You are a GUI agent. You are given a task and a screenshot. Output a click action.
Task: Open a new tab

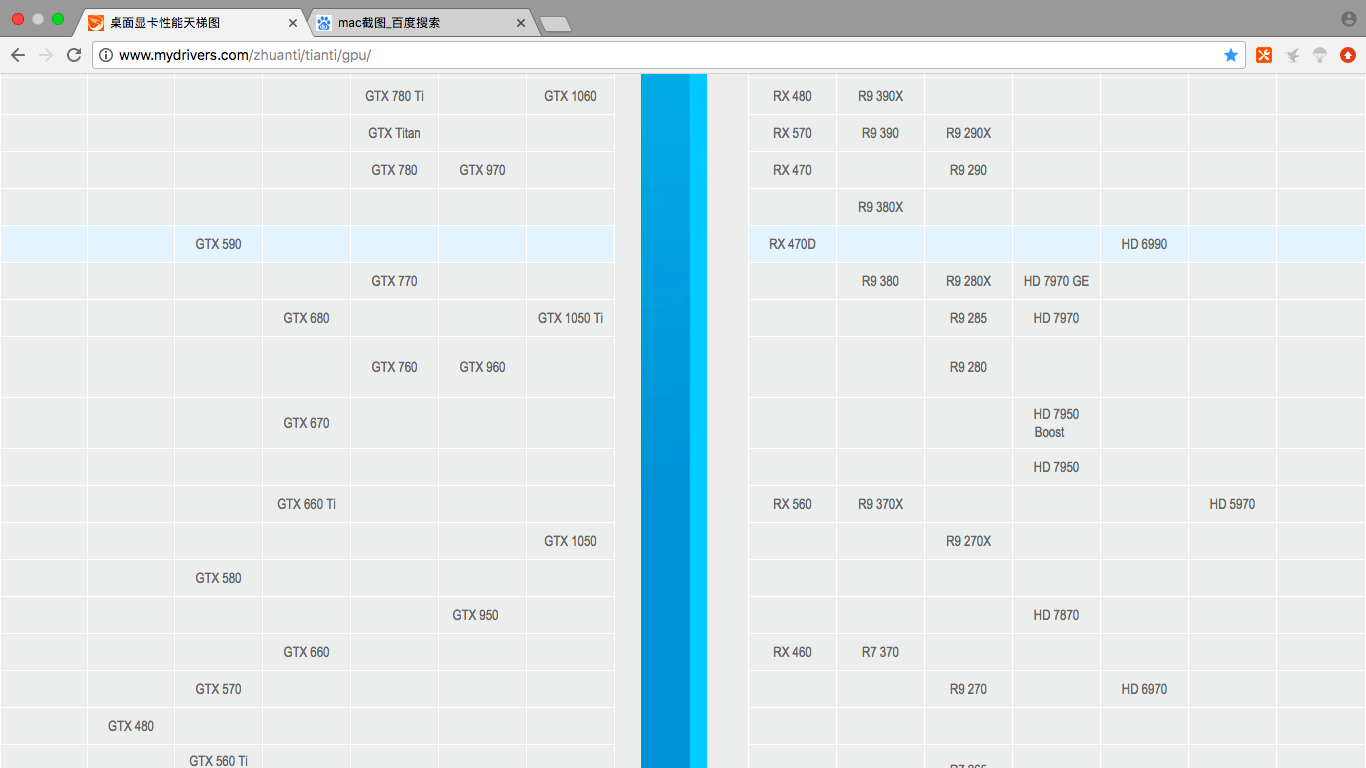pos(555,23)
